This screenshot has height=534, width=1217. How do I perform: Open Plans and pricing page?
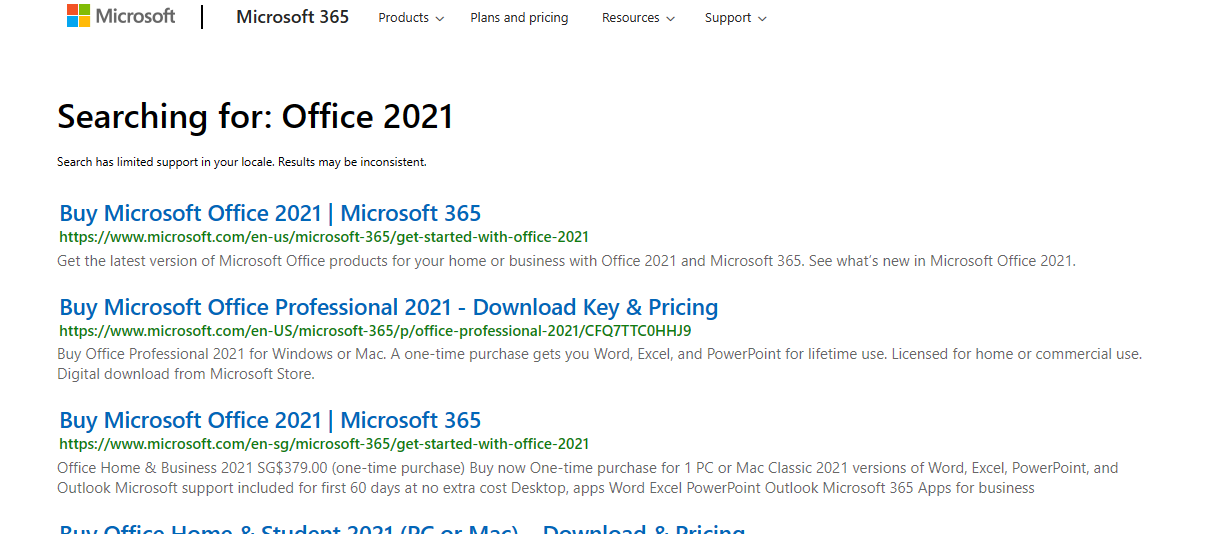pos(519,18)
